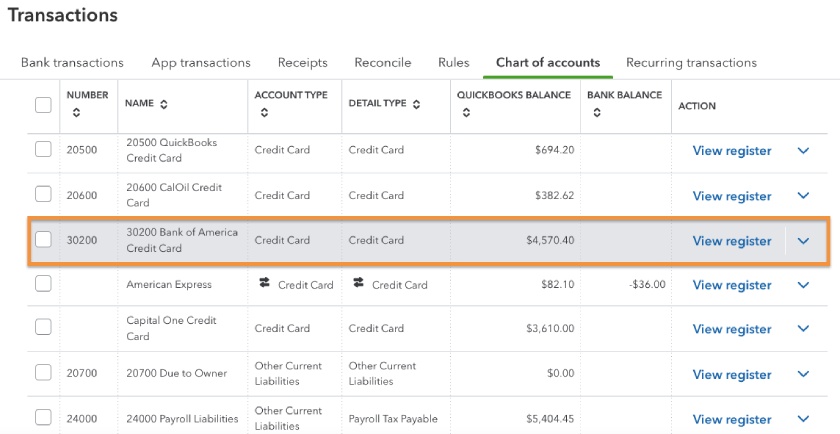The image size is (840, 434).
Task: View register for American Express
Action: tap(732, 285)
